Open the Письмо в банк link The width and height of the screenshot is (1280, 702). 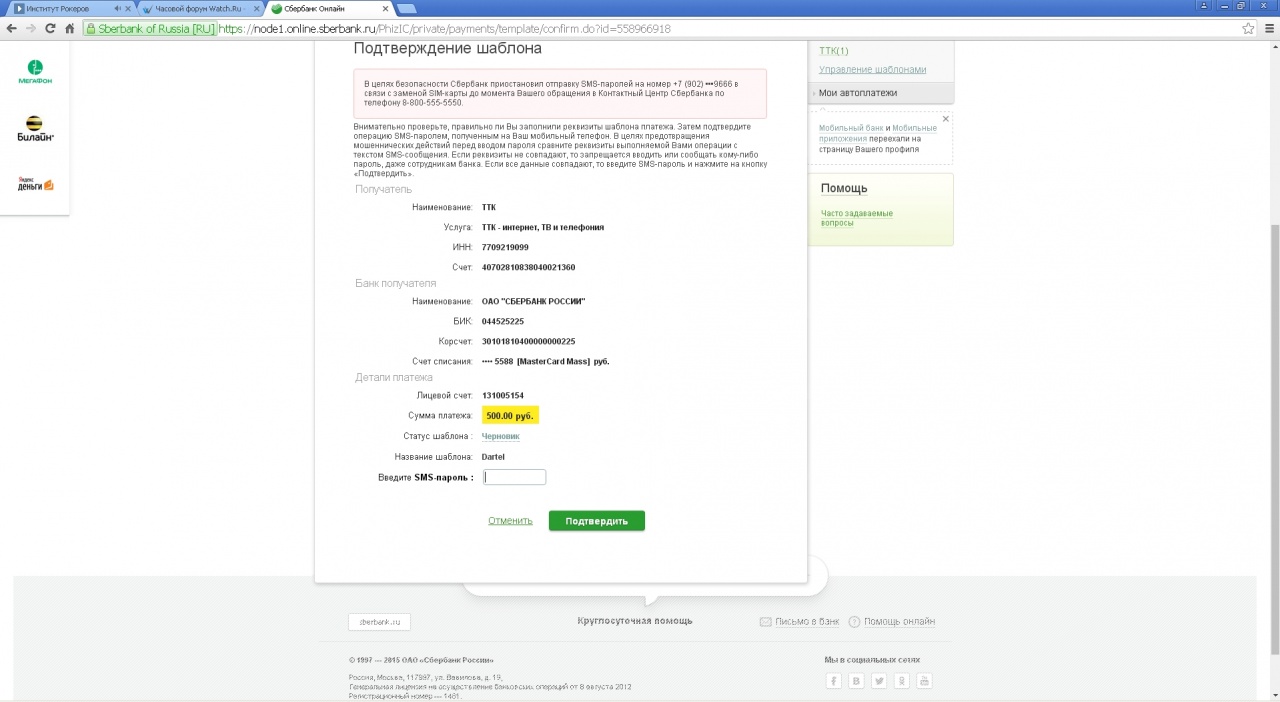(807, 622)
